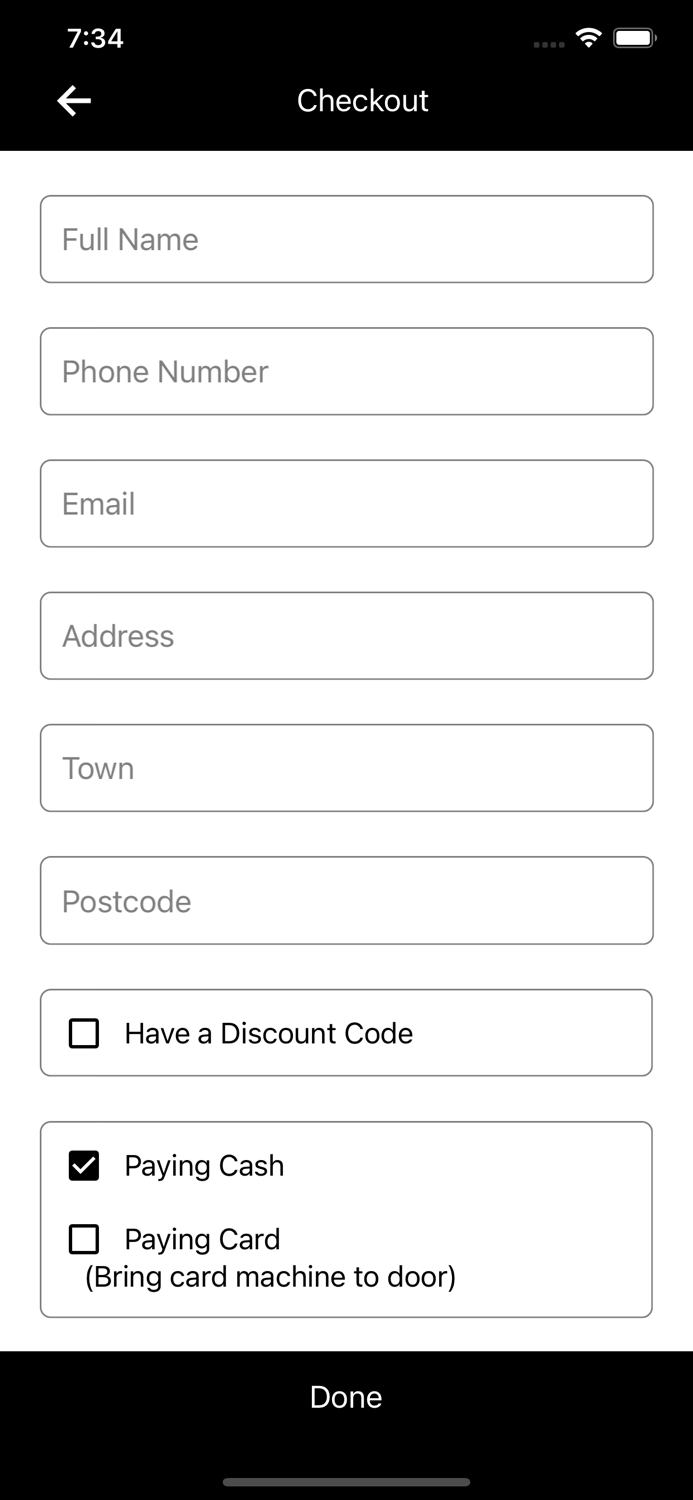Click the Email text field
This screenshot has height=1500, width=693.
[x=346, y=503]
